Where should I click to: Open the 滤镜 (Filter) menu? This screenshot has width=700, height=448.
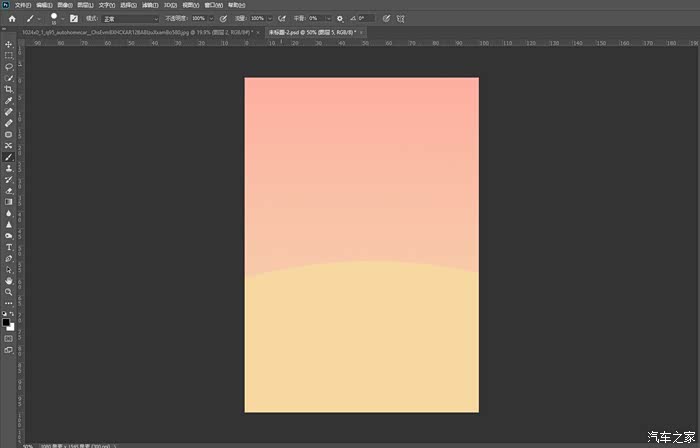149,5
